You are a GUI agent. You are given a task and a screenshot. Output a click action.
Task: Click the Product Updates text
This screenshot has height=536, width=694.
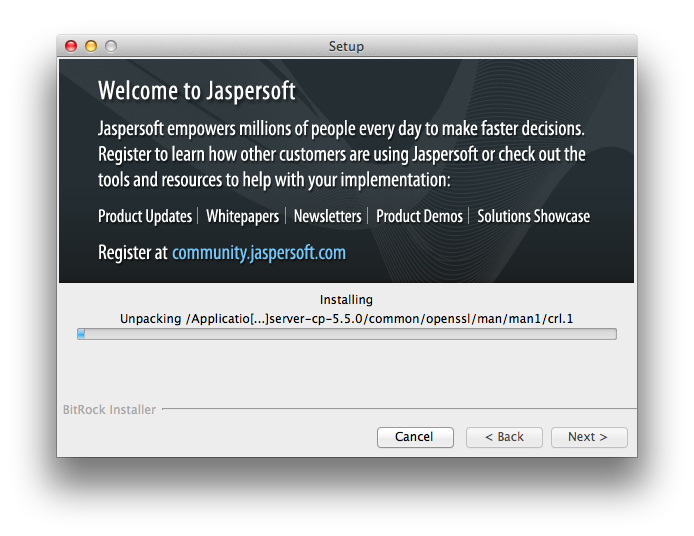(x=145, y=216)
